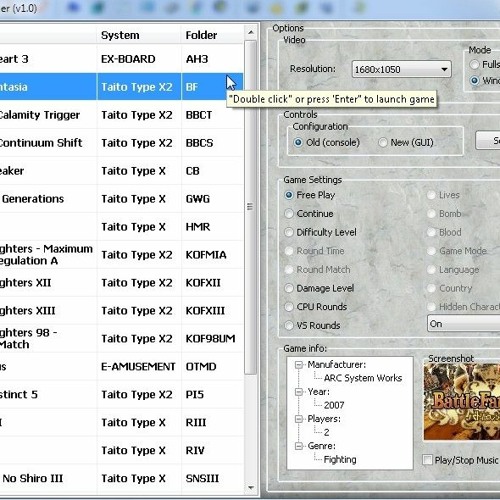Select the row with folder KOFMIA
Screen dimensions: 500x500
[x=121, y=255]
